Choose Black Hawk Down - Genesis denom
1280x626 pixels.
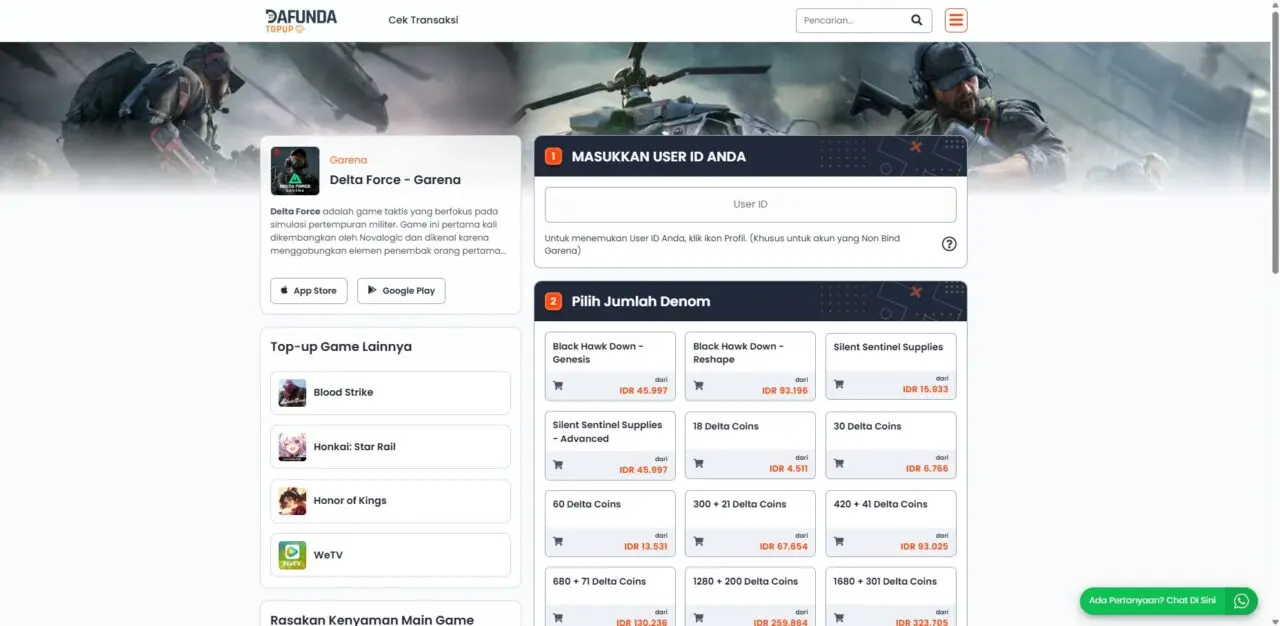(x=610, y=366)
